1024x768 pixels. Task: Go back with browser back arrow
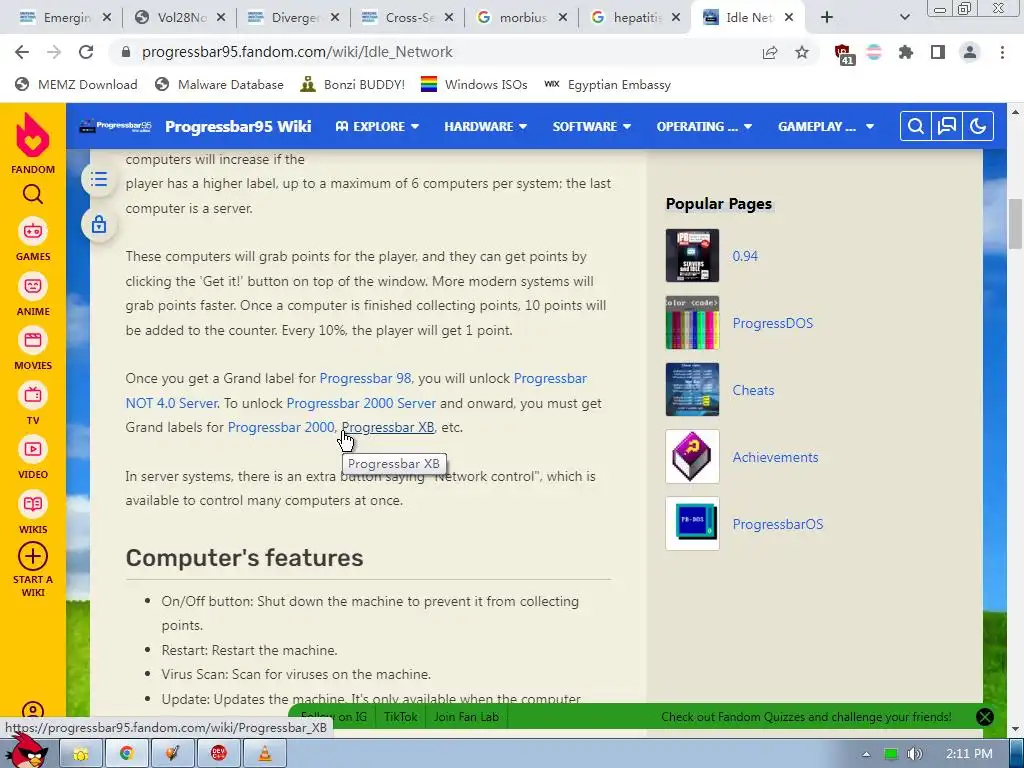(22, 52)
